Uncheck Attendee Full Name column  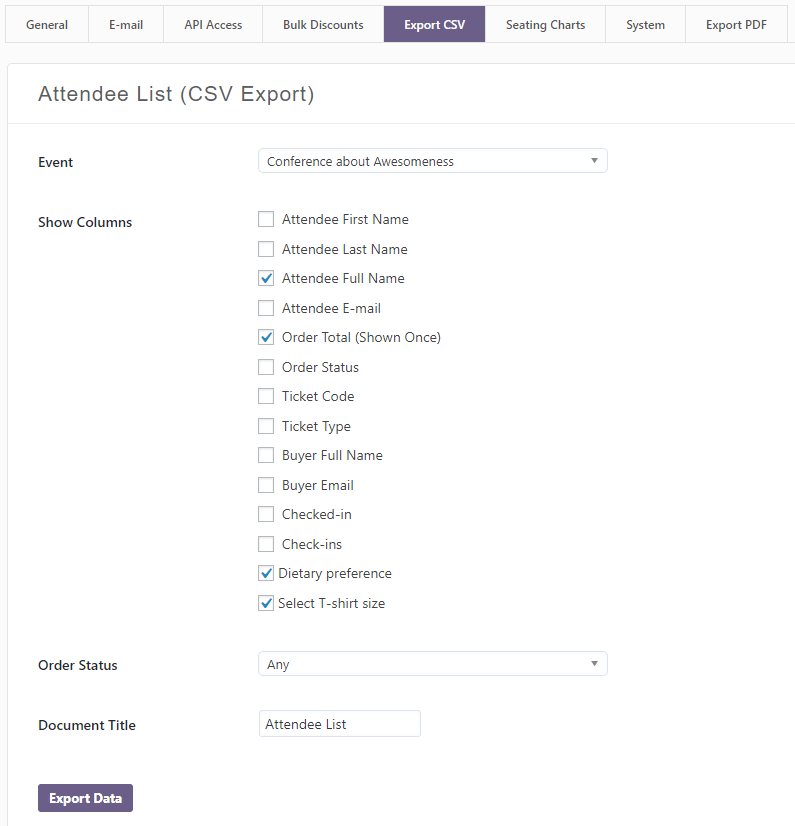click(x=266, y=278)
